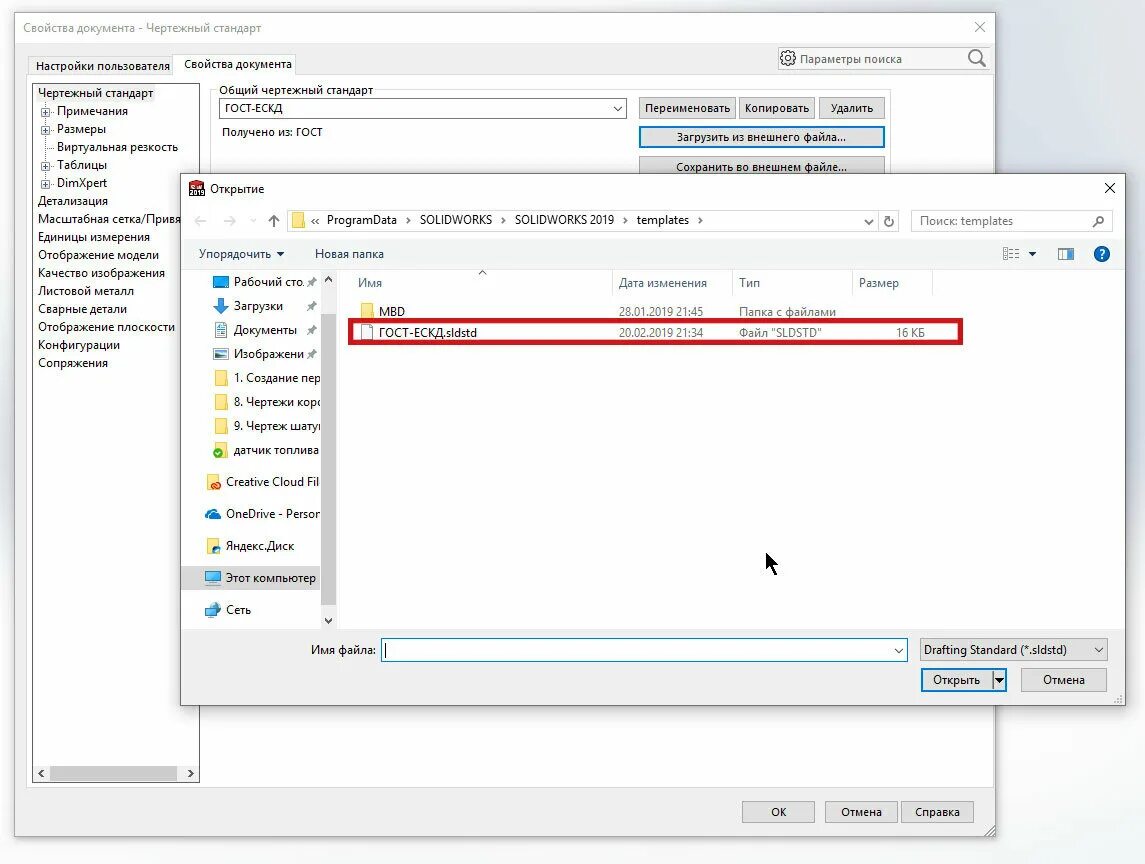The height and width of the screenshot is (864, 1145).
Task: Expand Таблицы tree node
Action: coord(45,166)
